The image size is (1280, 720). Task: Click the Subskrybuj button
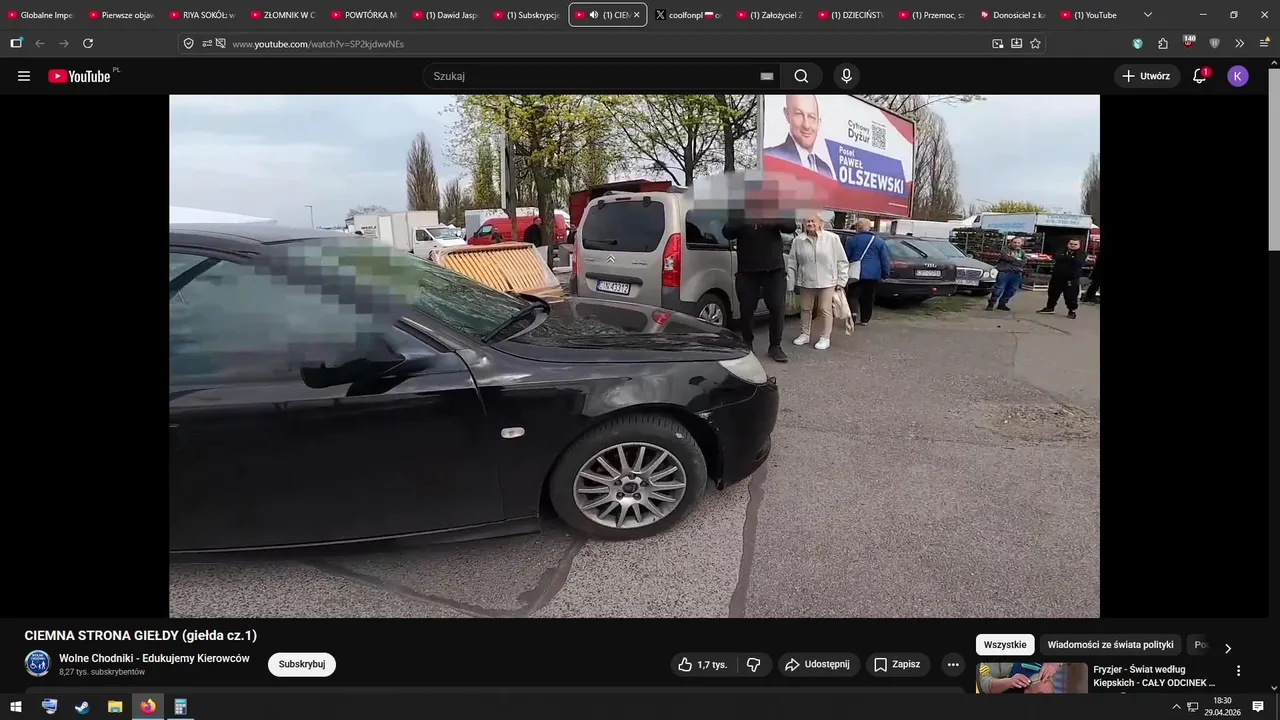click(x=302, y=664)
